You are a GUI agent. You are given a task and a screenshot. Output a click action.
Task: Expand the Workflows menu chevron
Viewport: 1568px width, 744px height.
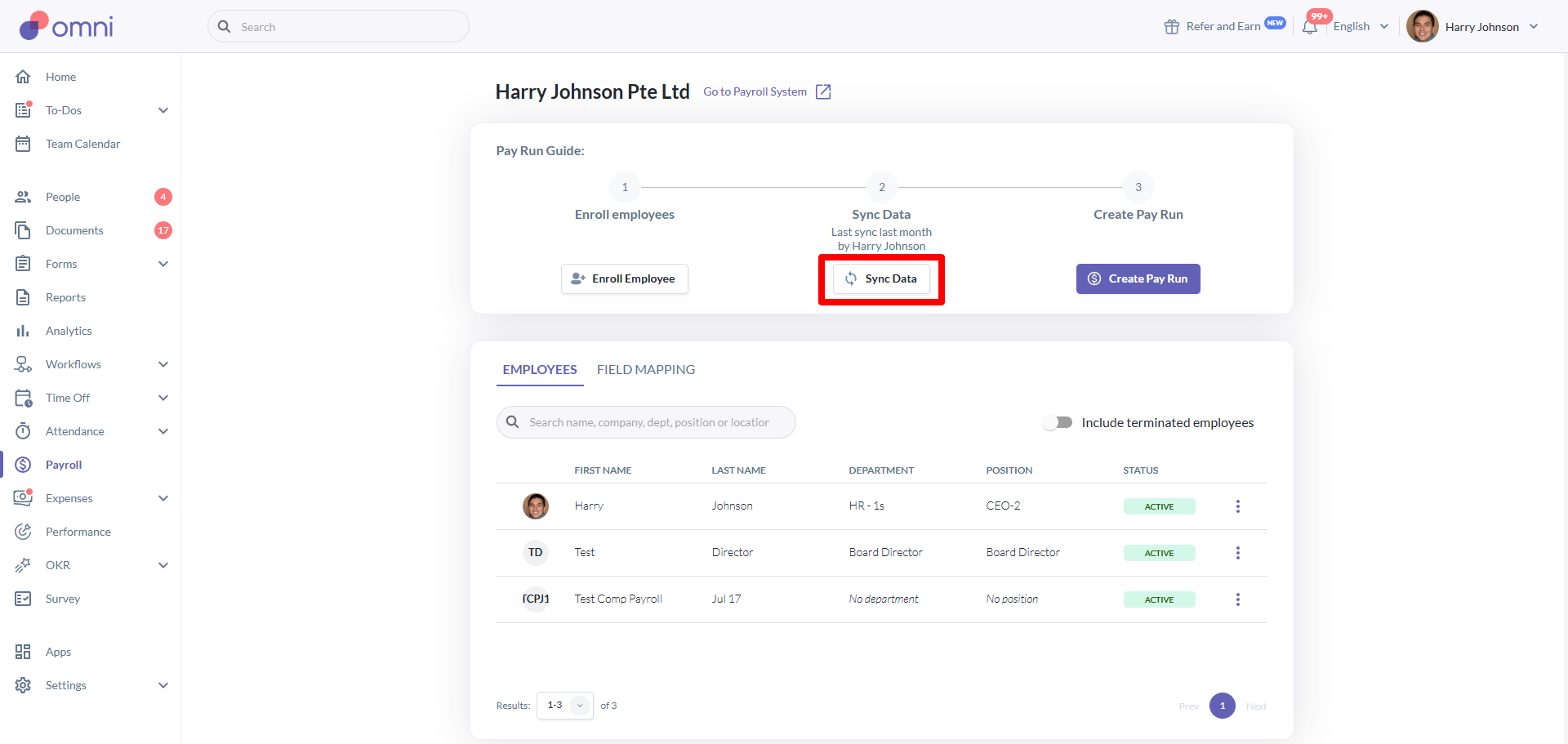163,364
